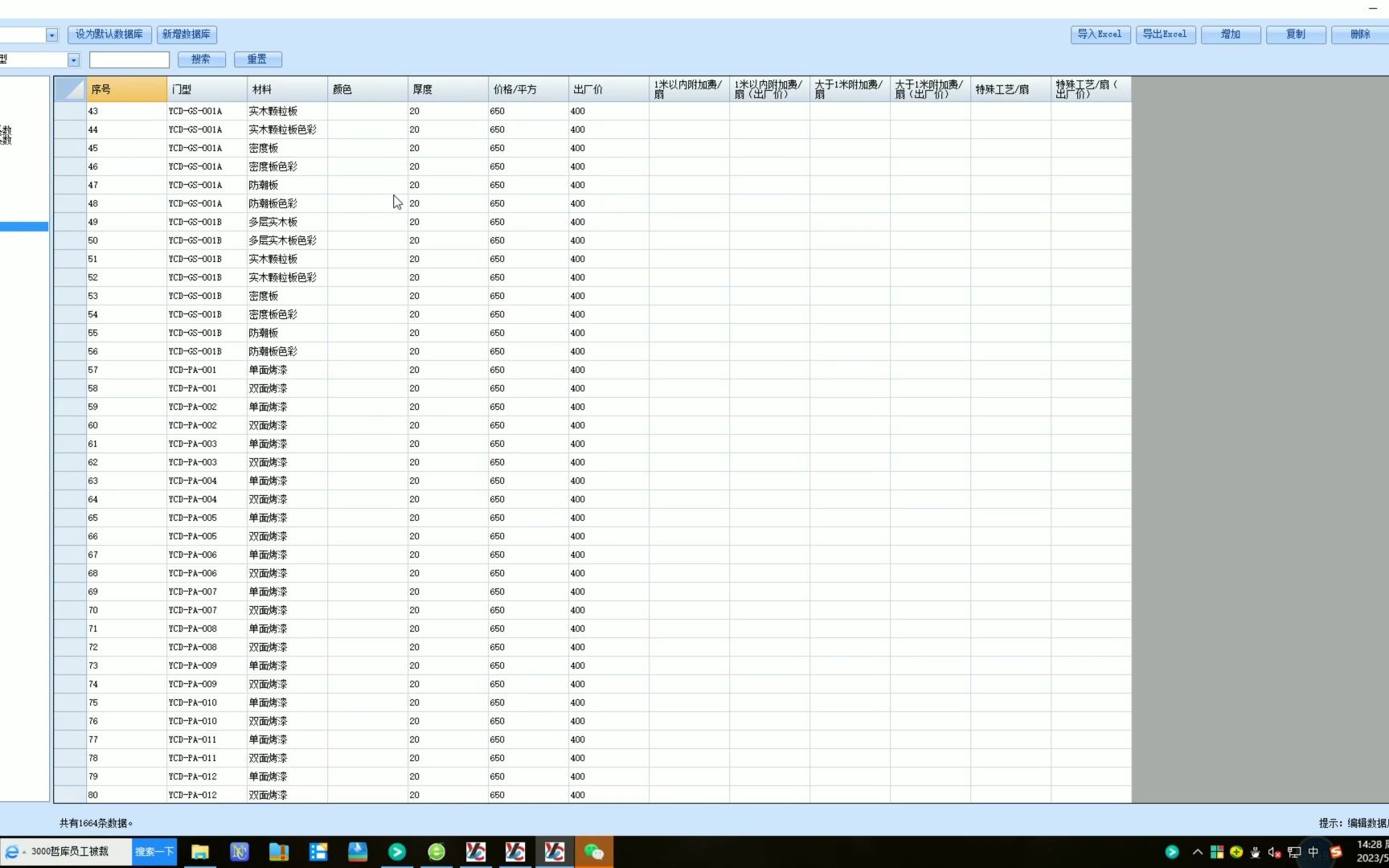Launch the blue tiles app on taskbar
This screenshot has height=868, width=1389.
click(318, 852)
